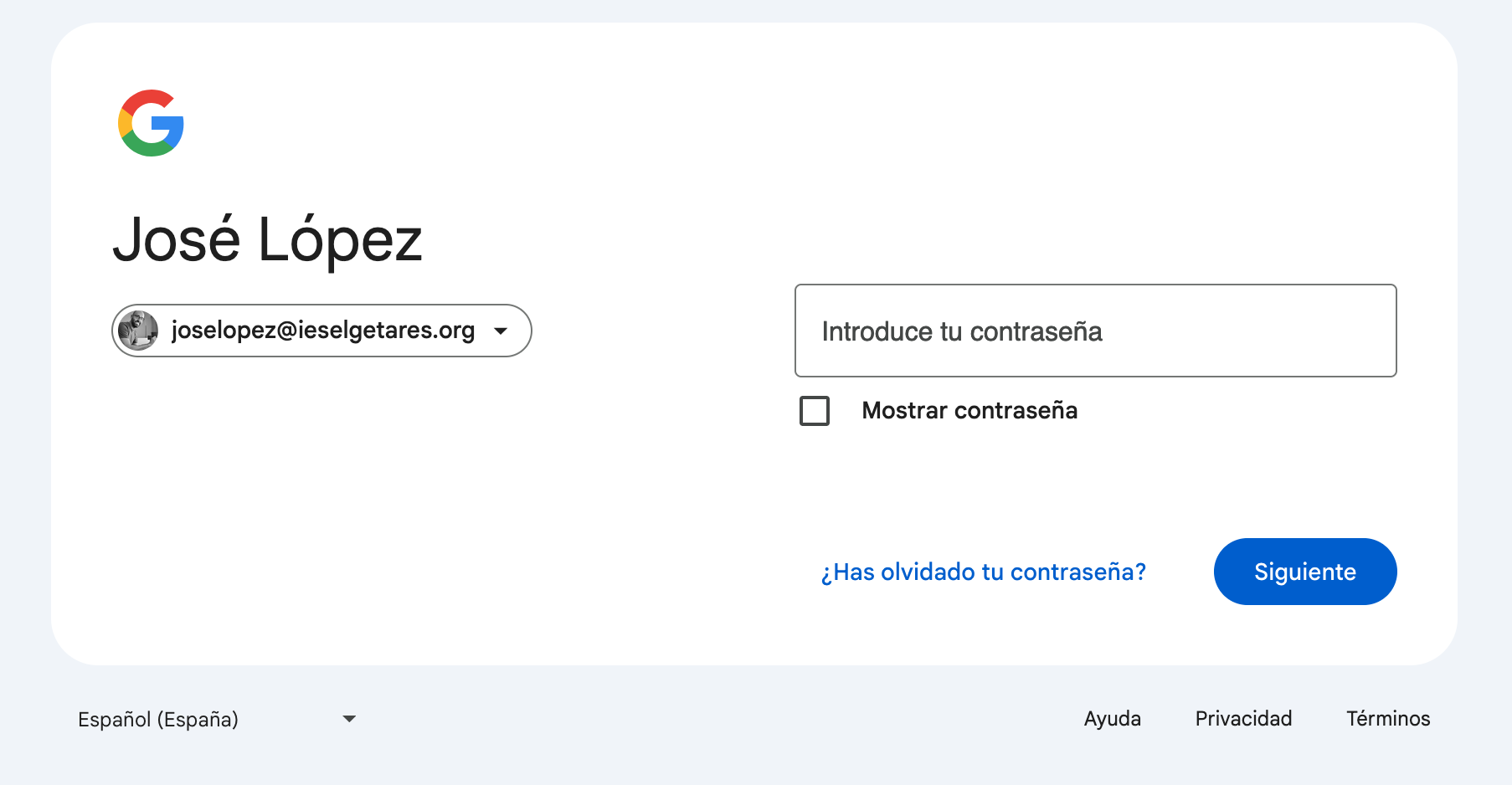The height and width of the screenshot is (785, 1512).
Task: Click the Google G logo
Action: pos(151,123)
